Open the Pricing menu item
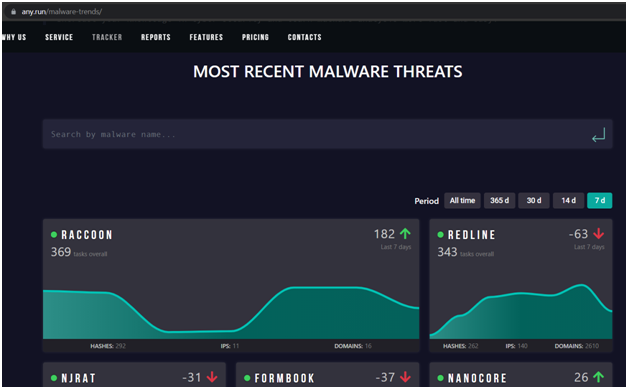The image size is (628, 389). tap(255, 37)
